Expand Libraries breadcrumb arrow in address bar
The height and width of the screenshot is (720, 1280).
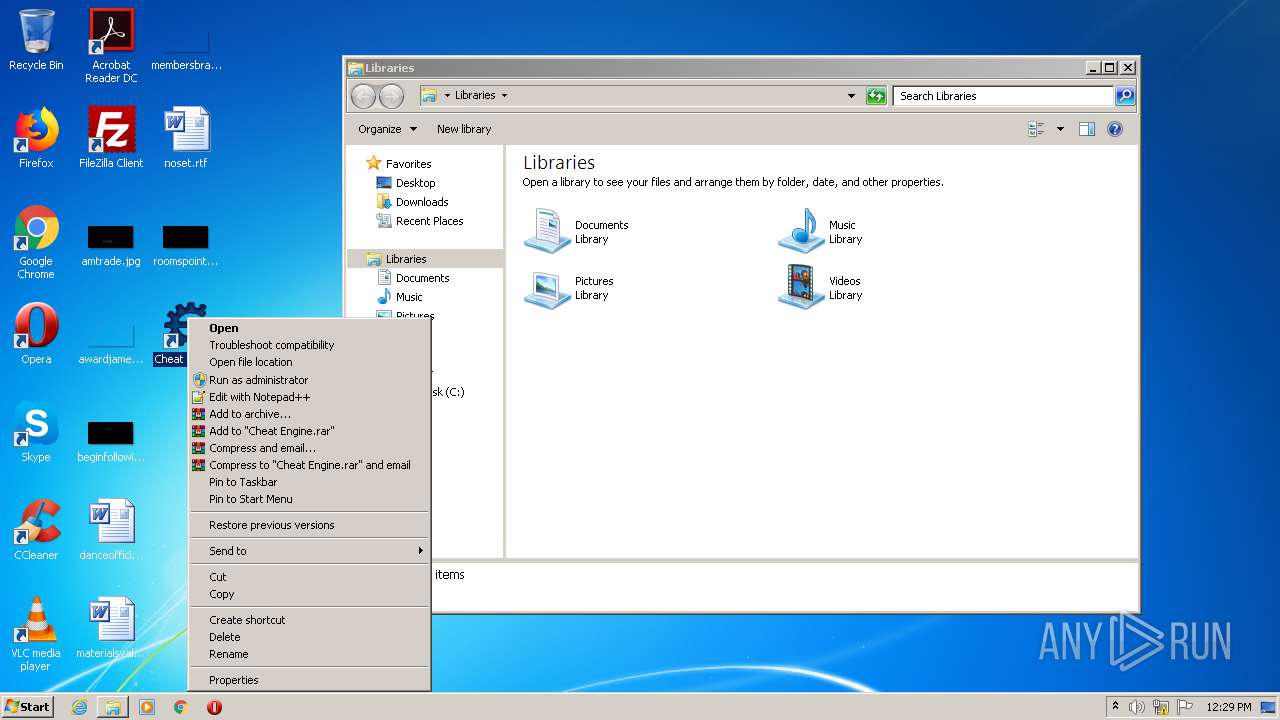(x=504, y=96)
